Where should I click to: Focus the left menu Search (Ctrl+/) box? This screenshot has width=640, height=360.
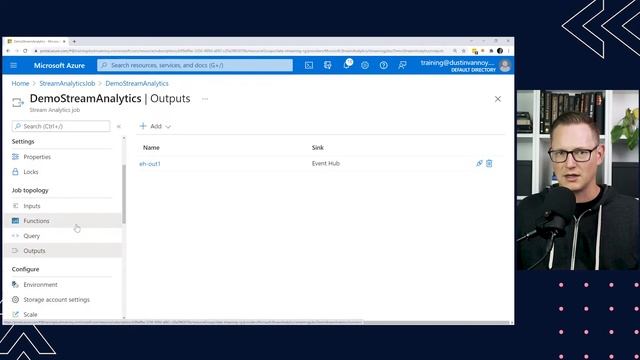coord(61,126)
